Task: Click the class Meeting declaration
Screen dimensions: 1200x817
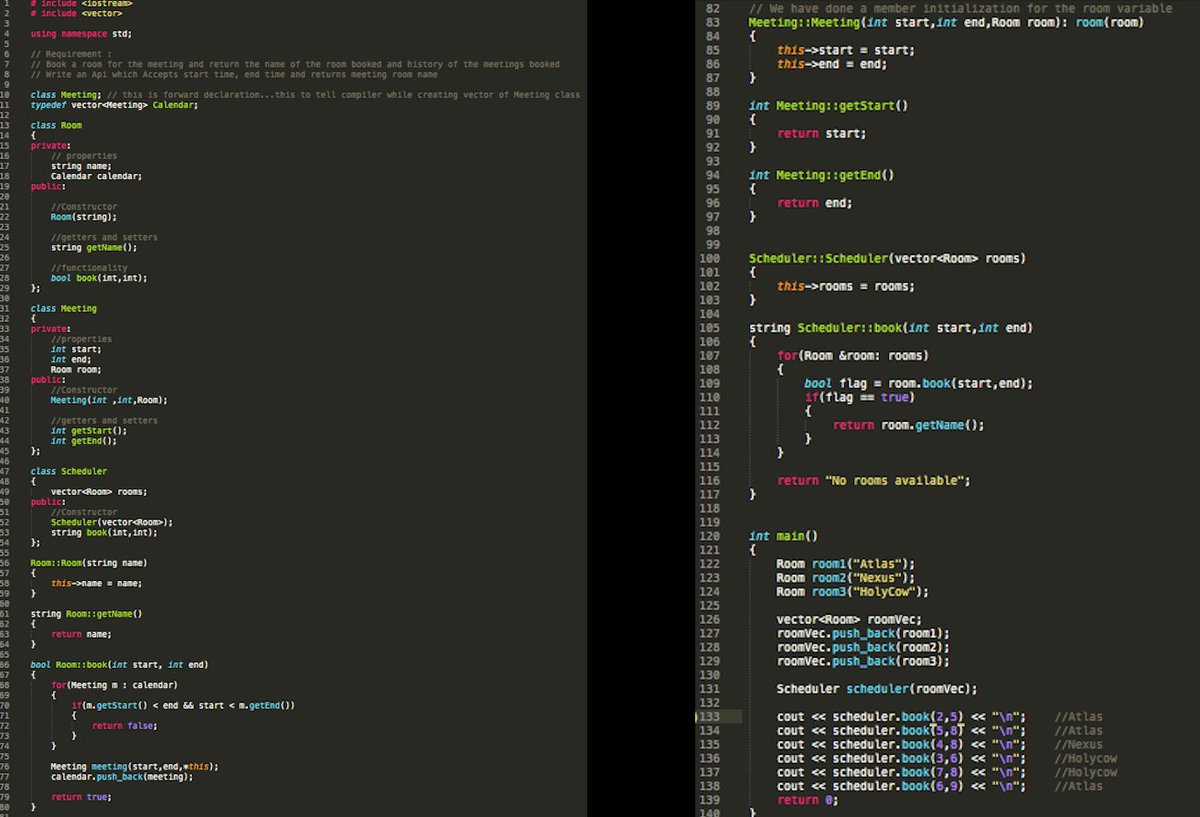Action: click(x=62, y=308)
